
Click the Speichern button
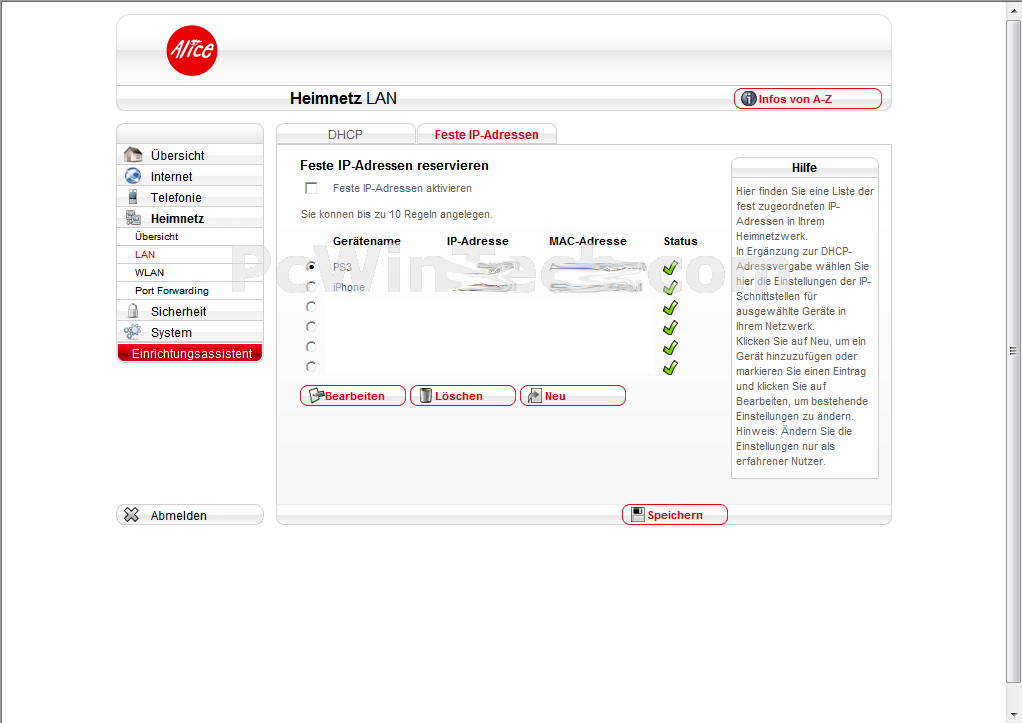(x=675, y=514)
